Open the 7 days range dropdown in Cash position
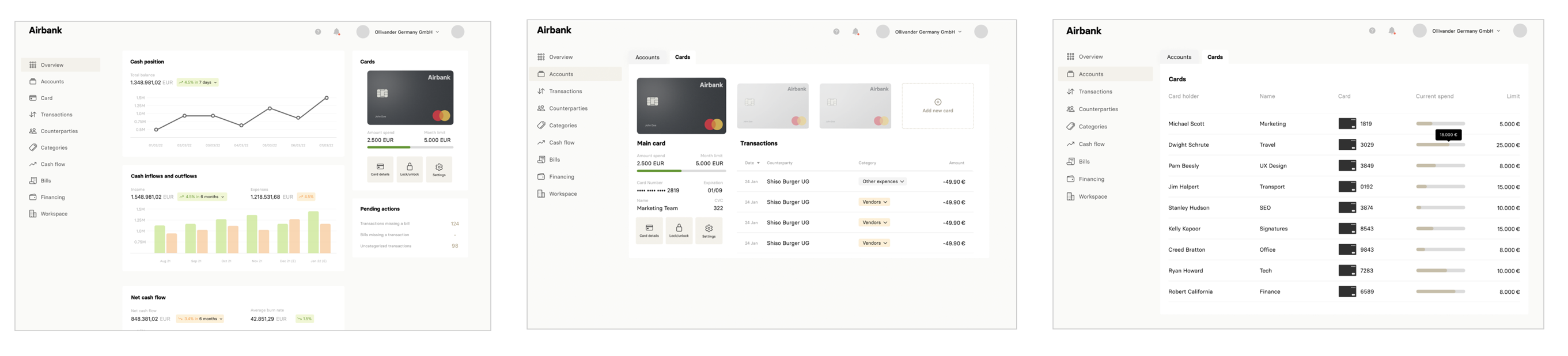Screen dimensions: 1568x356 (198, 83)
